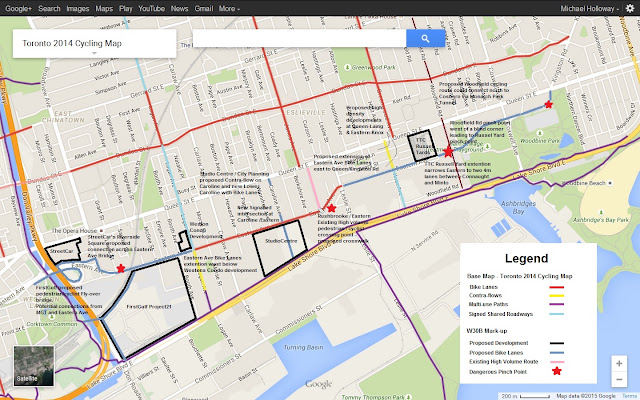Screen dimensions: 640x400
Task: Click the Weston Condo Development outline
Action: [184, 241]
